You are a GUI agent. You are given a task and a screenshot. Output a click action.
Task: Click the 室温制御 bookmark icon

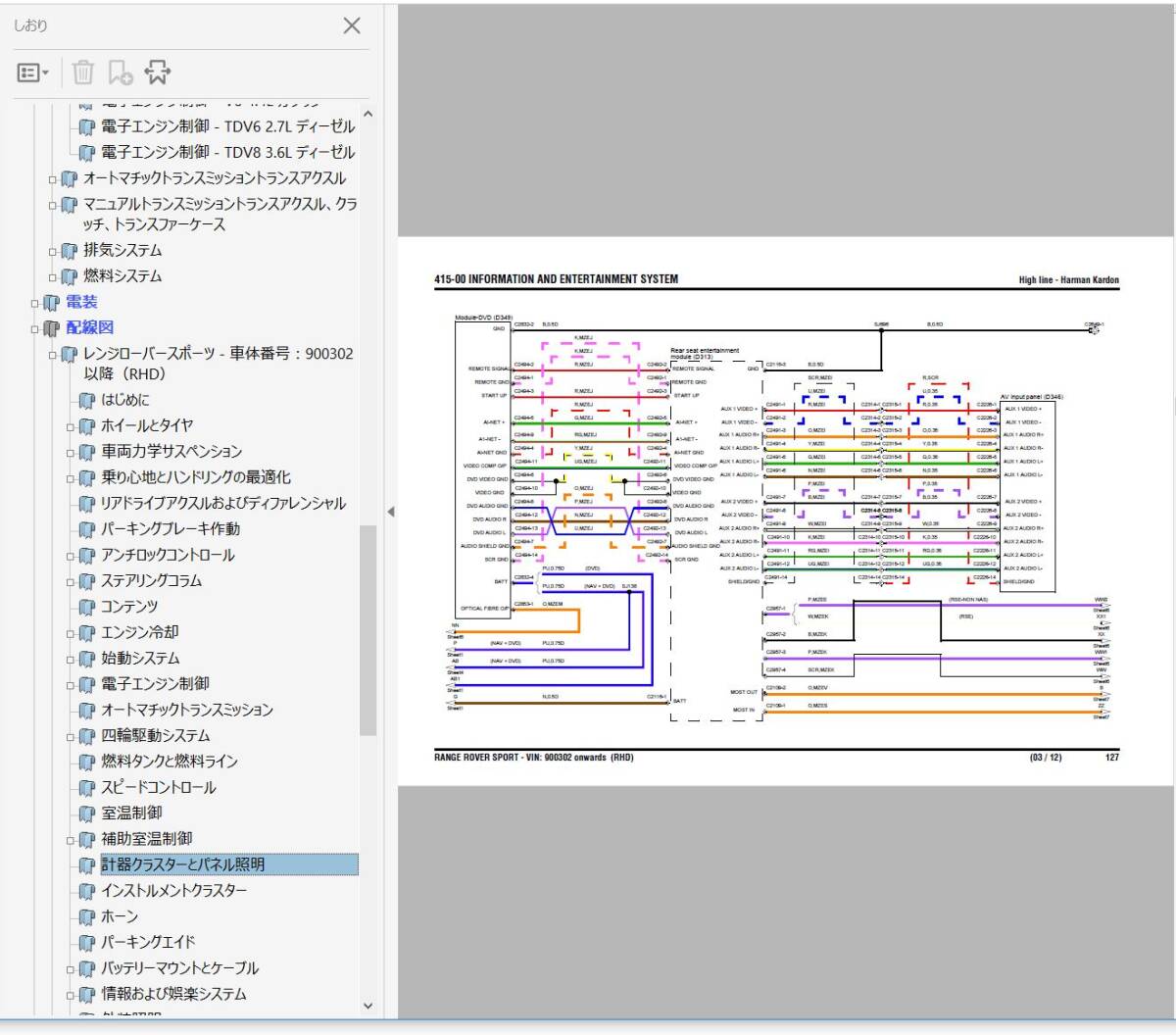coord(86,813)
